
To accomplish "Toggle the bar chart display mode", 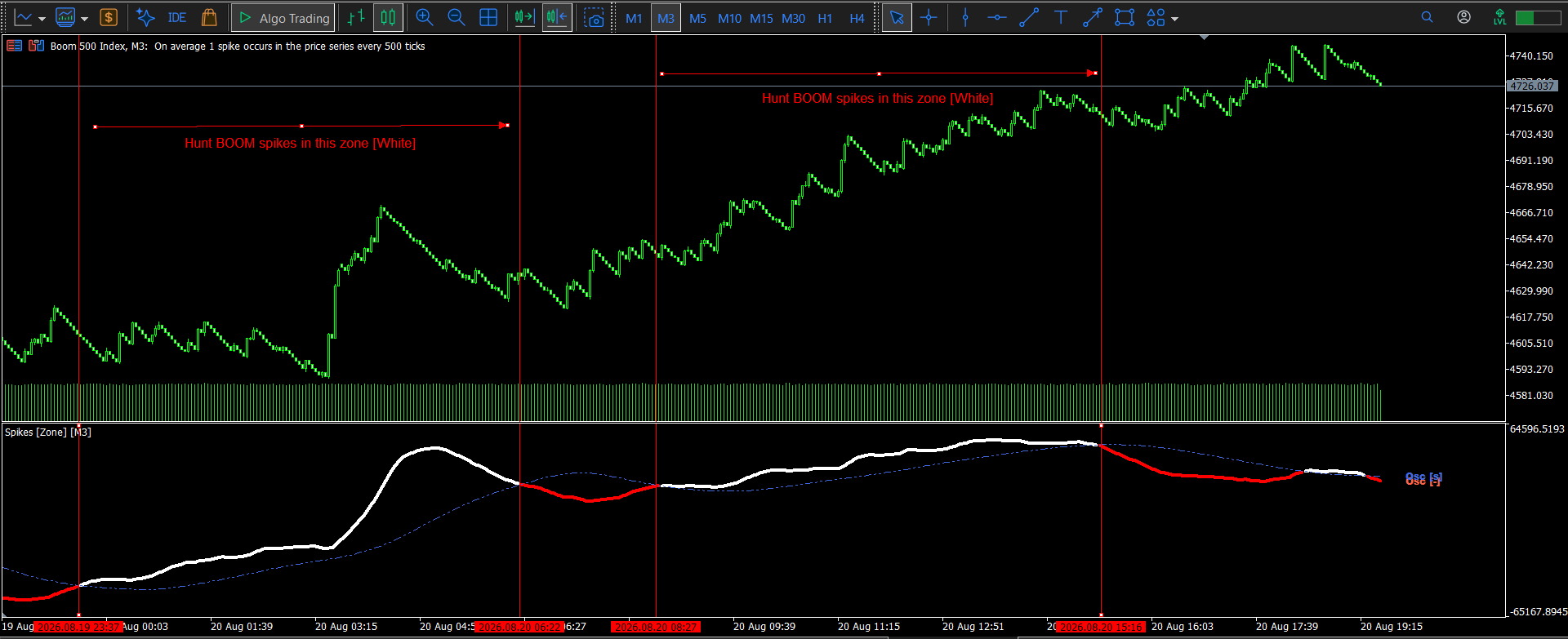I will click(x=356, y=17).
